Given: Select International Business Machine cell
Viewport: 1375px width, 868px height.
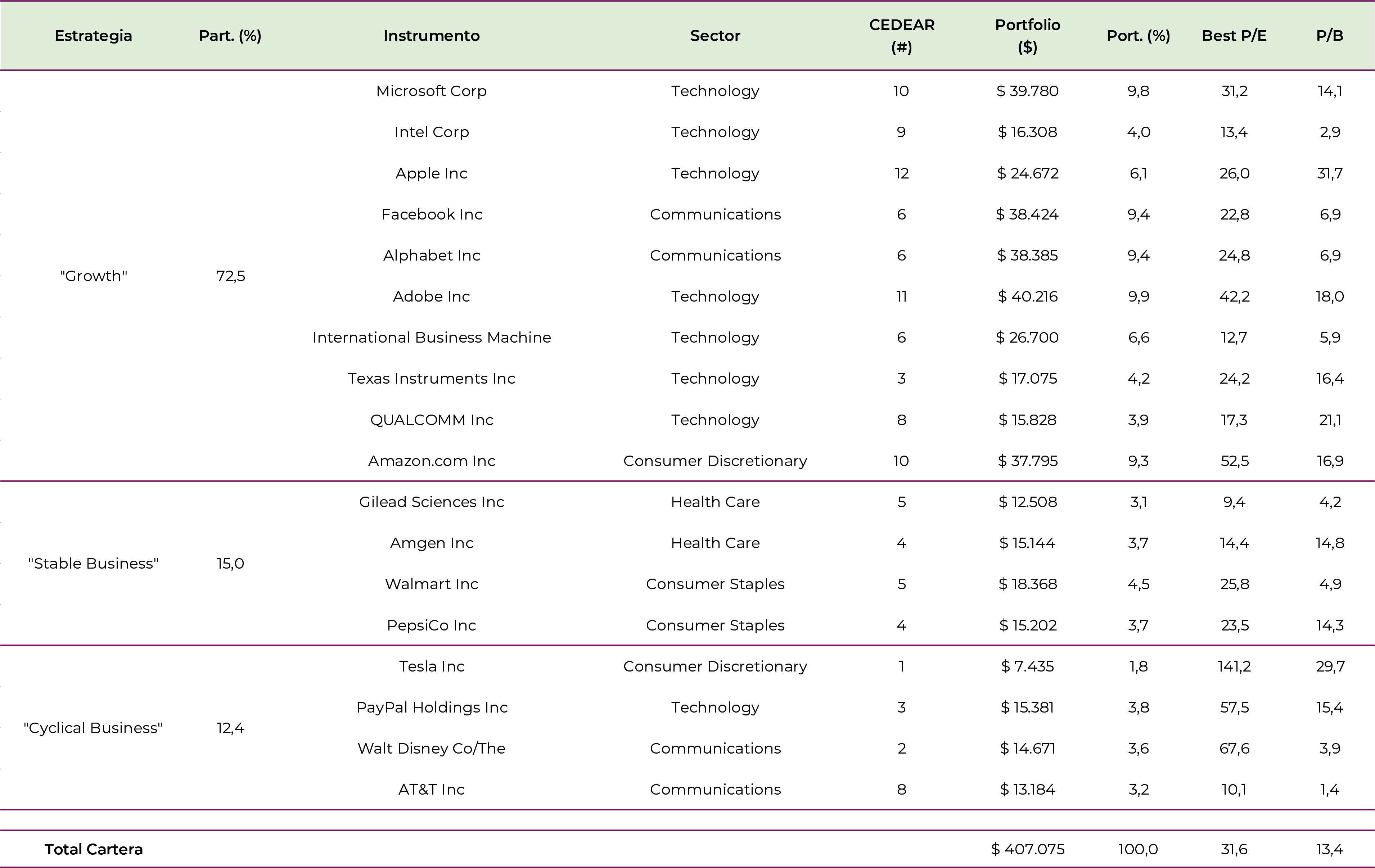Looking at the screenshot, I should pos(431,338).
